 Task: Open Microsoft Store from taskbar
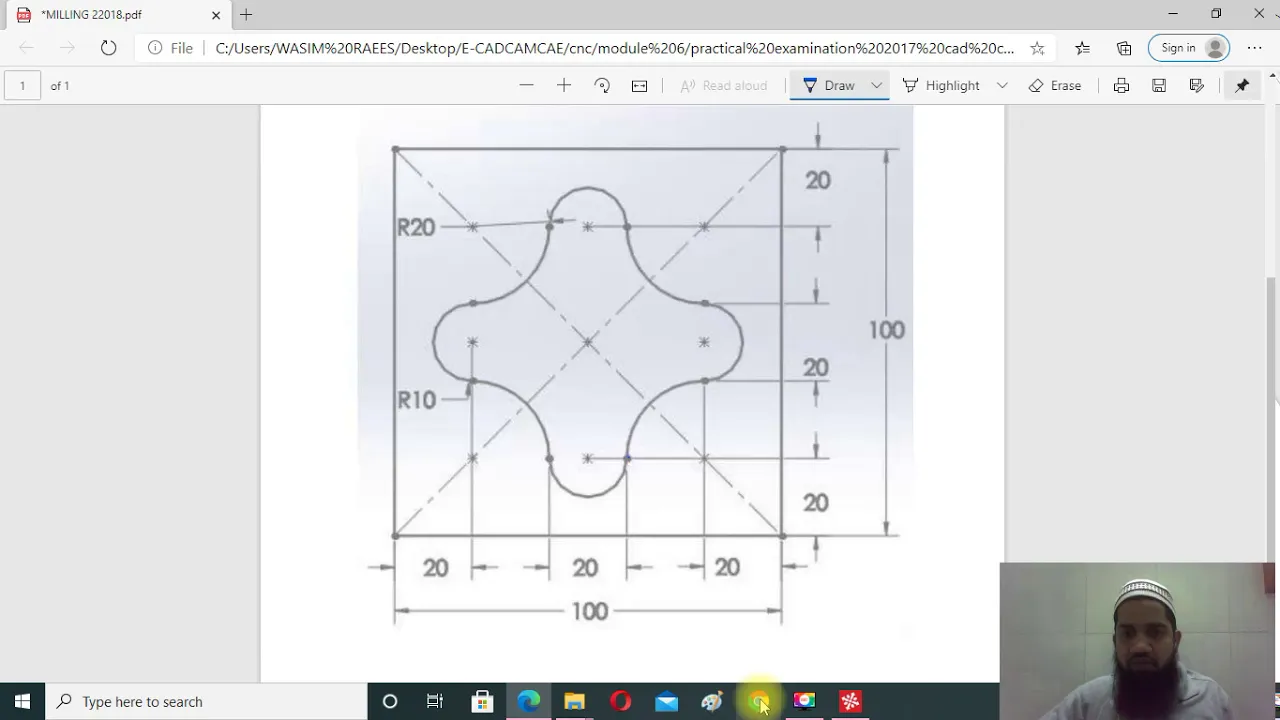(x=482, y=702)
